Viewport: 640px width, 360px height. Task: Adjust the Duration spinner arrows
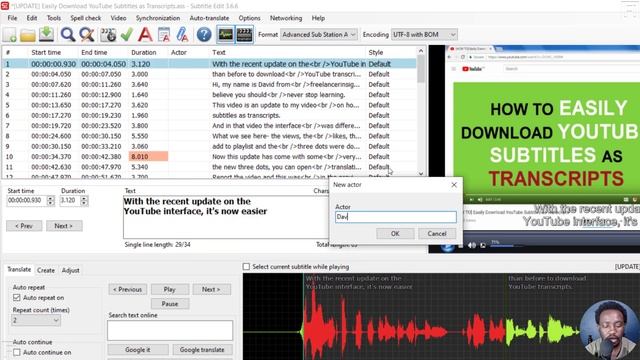click(84, 200)
